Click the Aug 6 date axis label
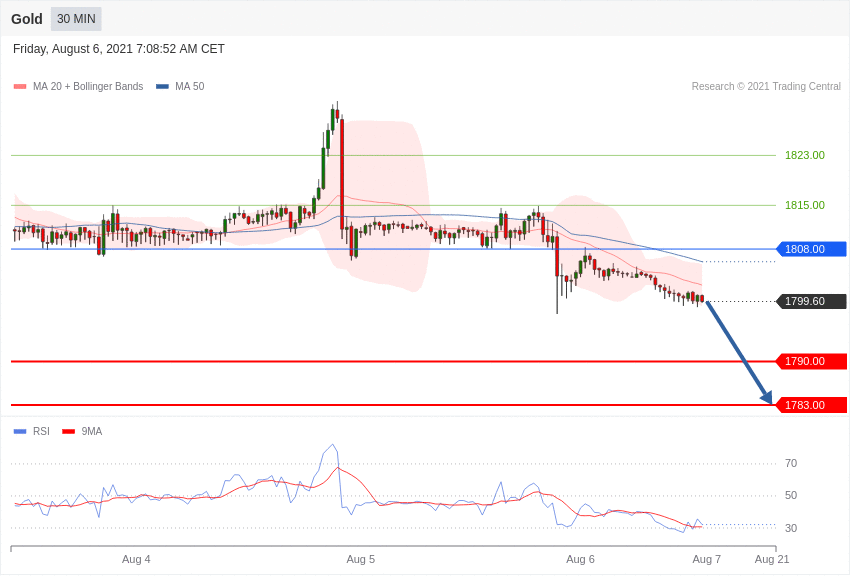This screenshot has height=576, width=850. (x=580, y=559)
